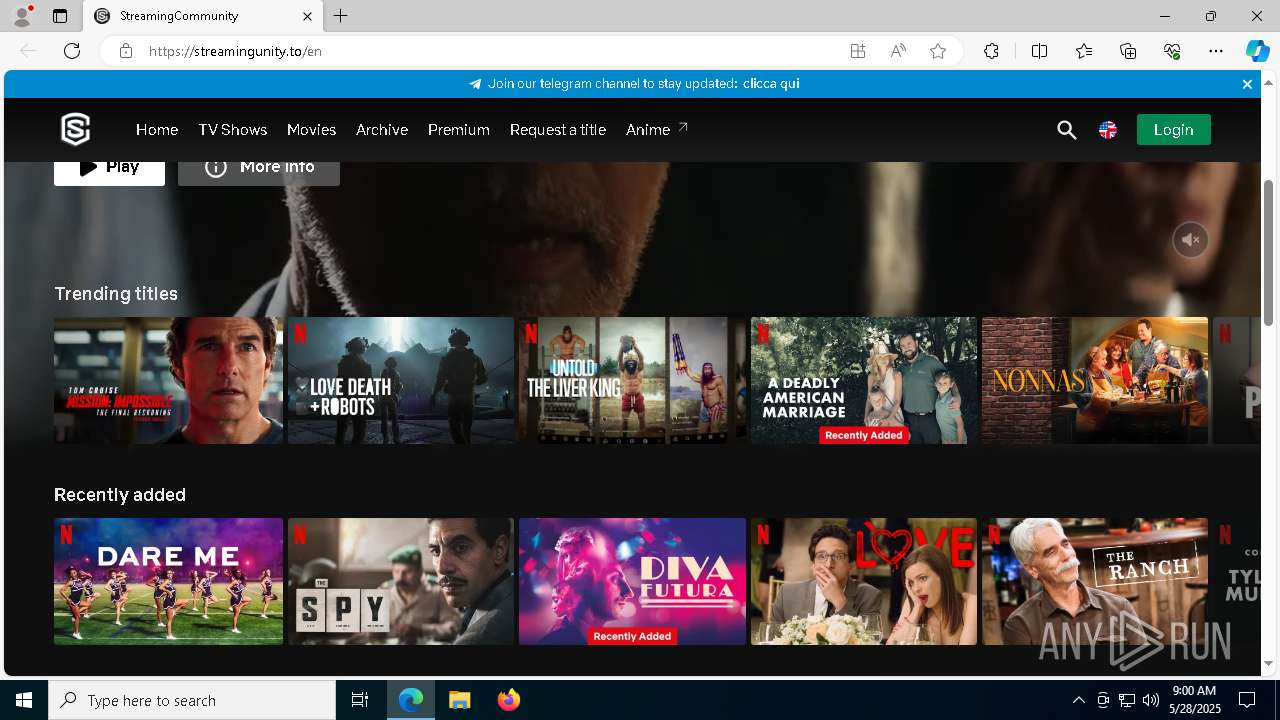Open A Deadly American Marriage thumbnail
The image size is (1280, 720).
(864, 380)
